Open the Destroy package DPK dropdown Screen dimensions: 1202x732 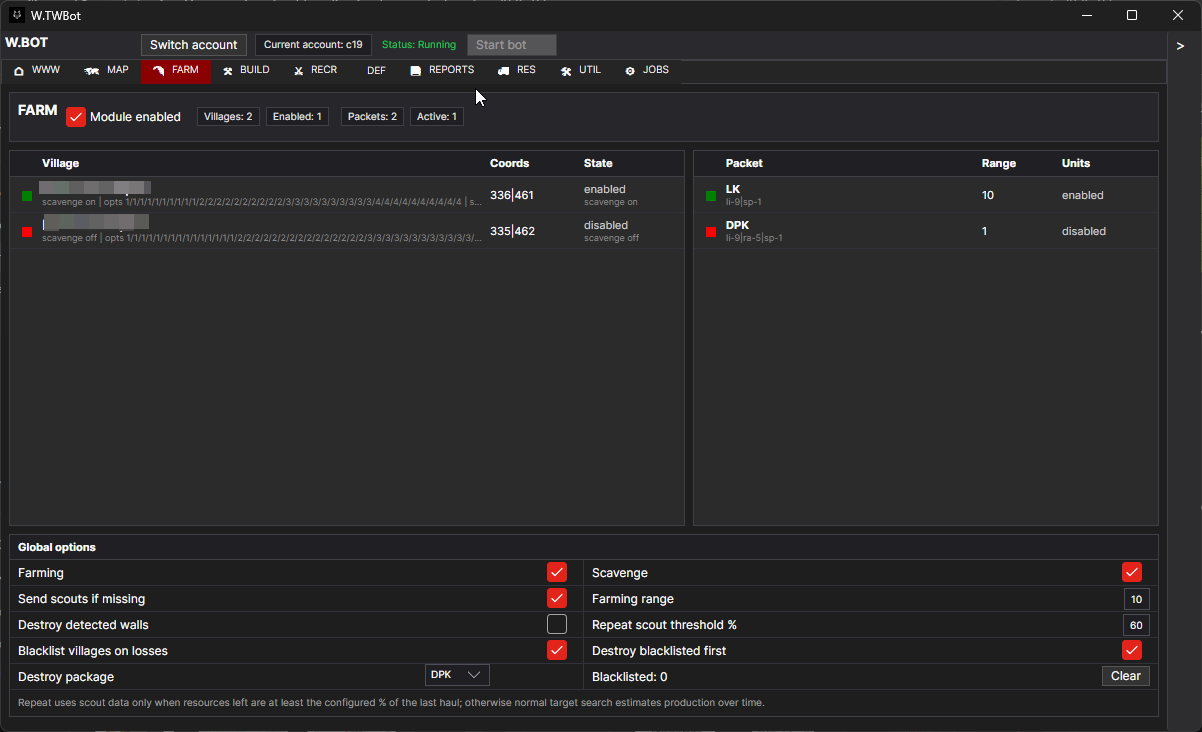pos(457,675)
